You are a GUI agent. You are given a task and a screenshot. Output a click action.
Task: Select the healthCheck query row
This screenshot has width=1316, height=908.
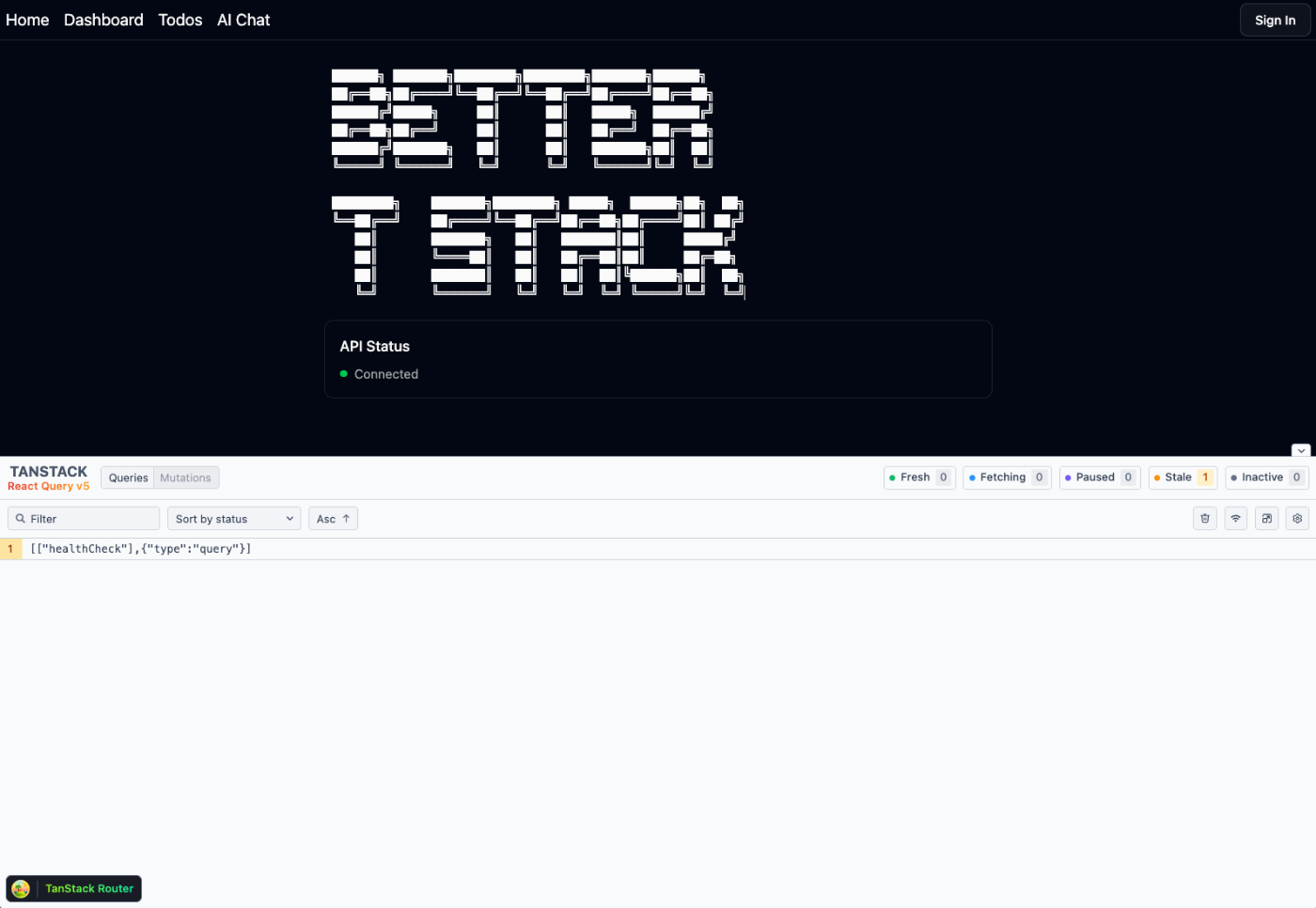pos(658,549)
